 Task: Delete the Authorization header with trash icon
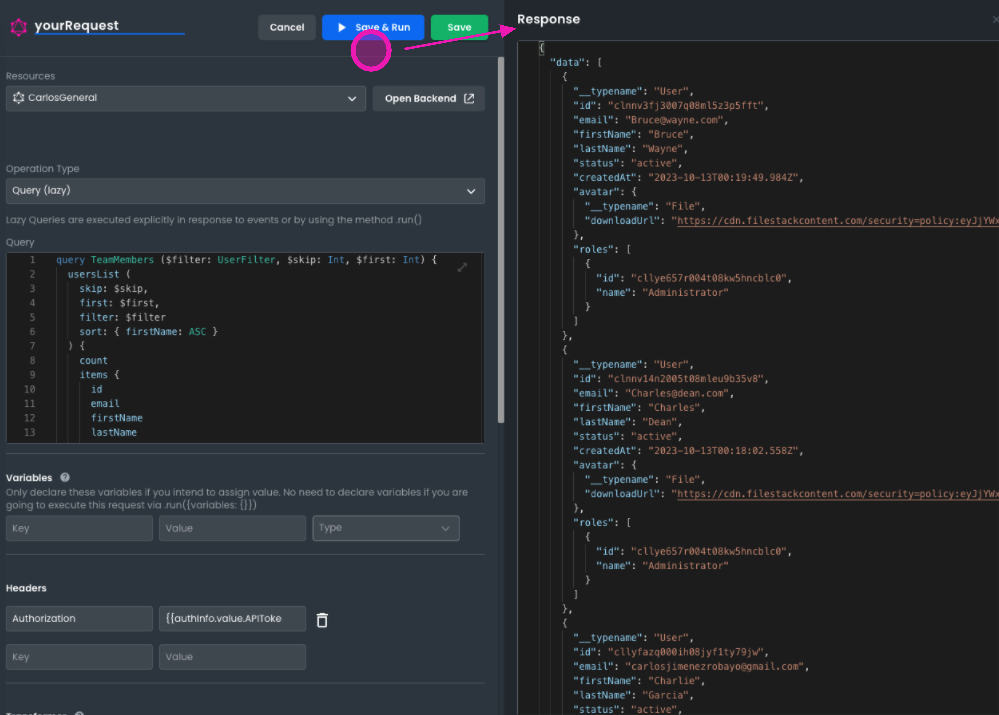tap(322, 620)
